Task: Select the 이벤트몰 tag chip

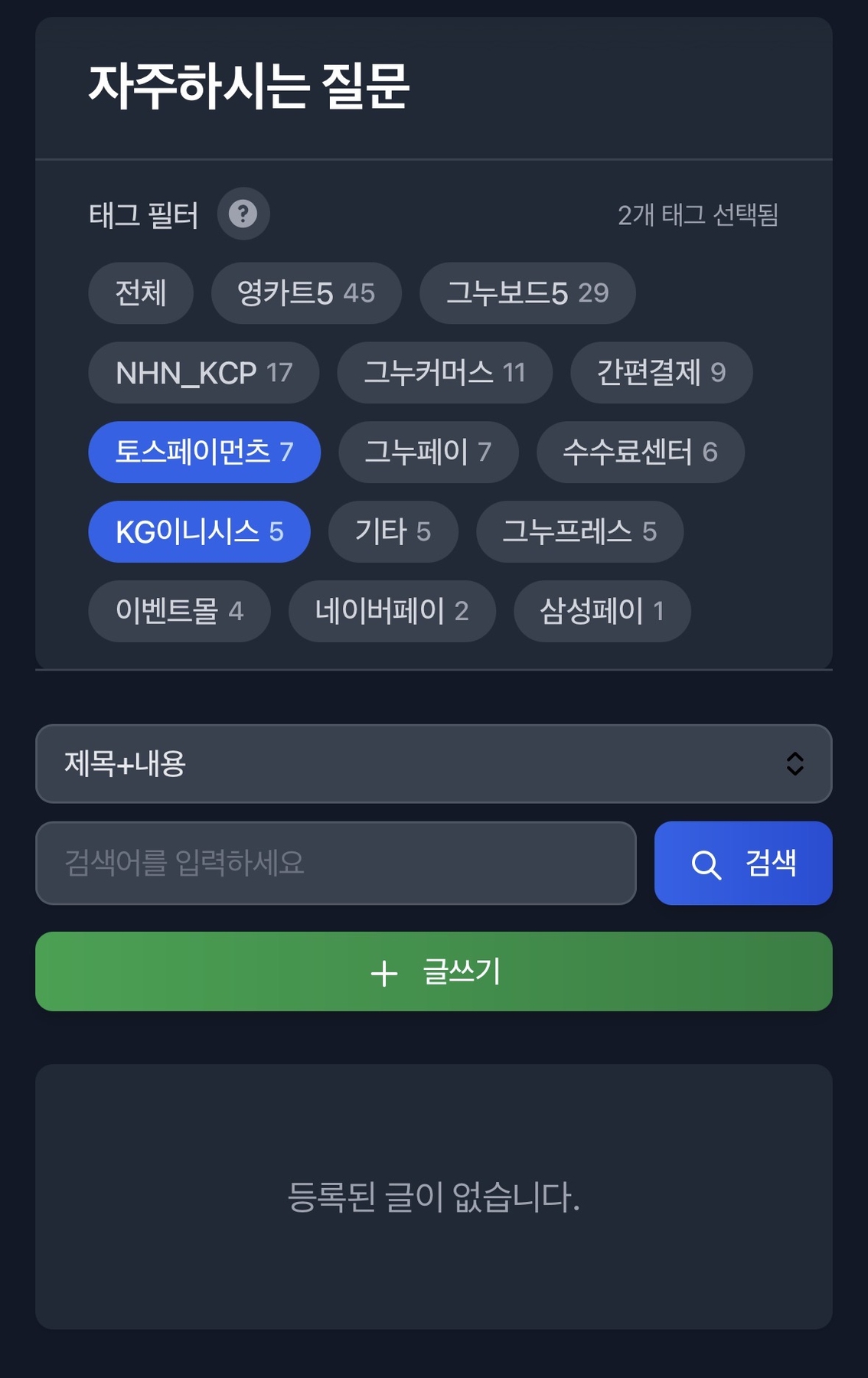Action: tap(179, 612)
